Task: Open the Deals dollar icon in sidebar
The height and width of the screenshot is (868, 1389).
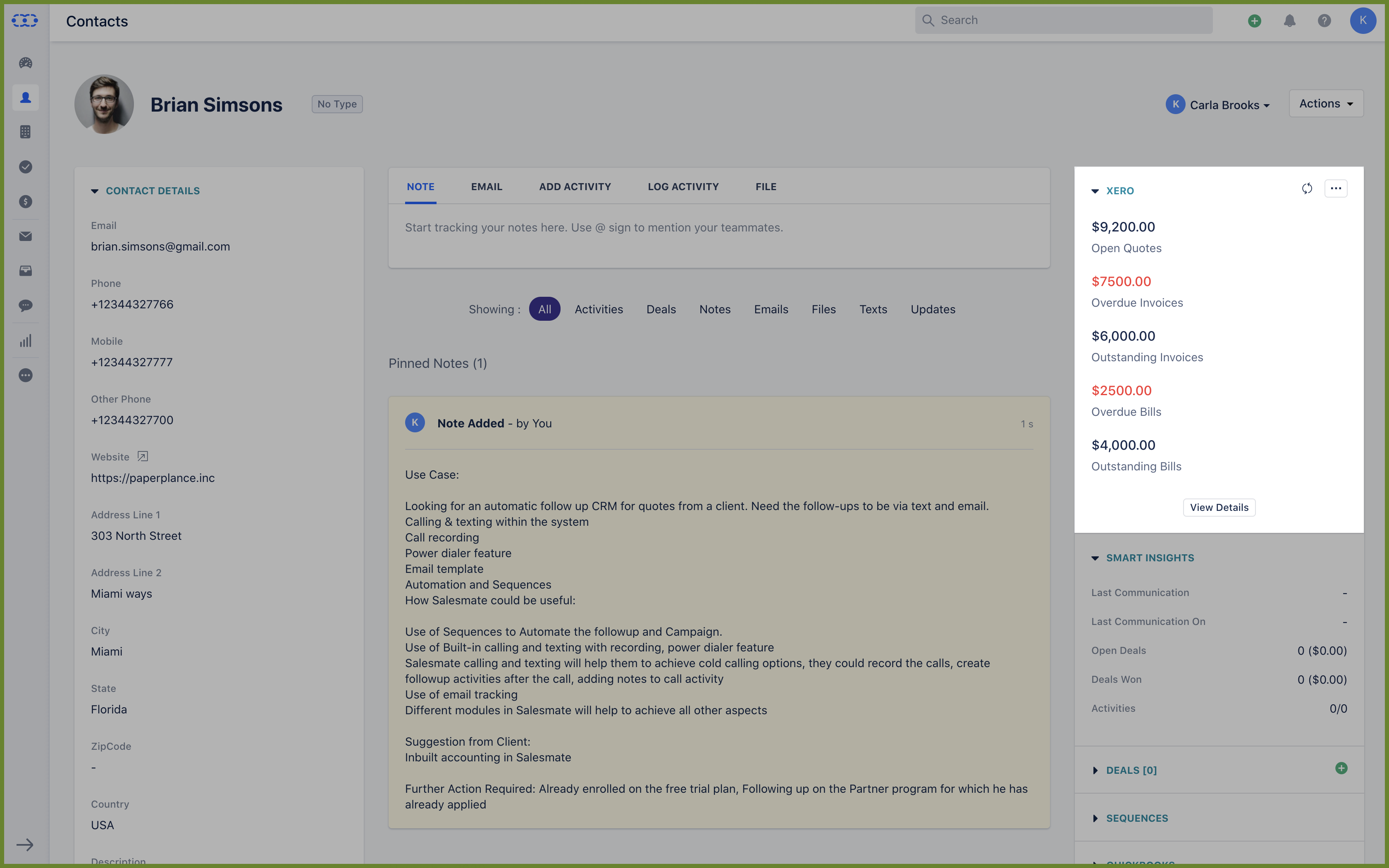Action: [25, 202]
